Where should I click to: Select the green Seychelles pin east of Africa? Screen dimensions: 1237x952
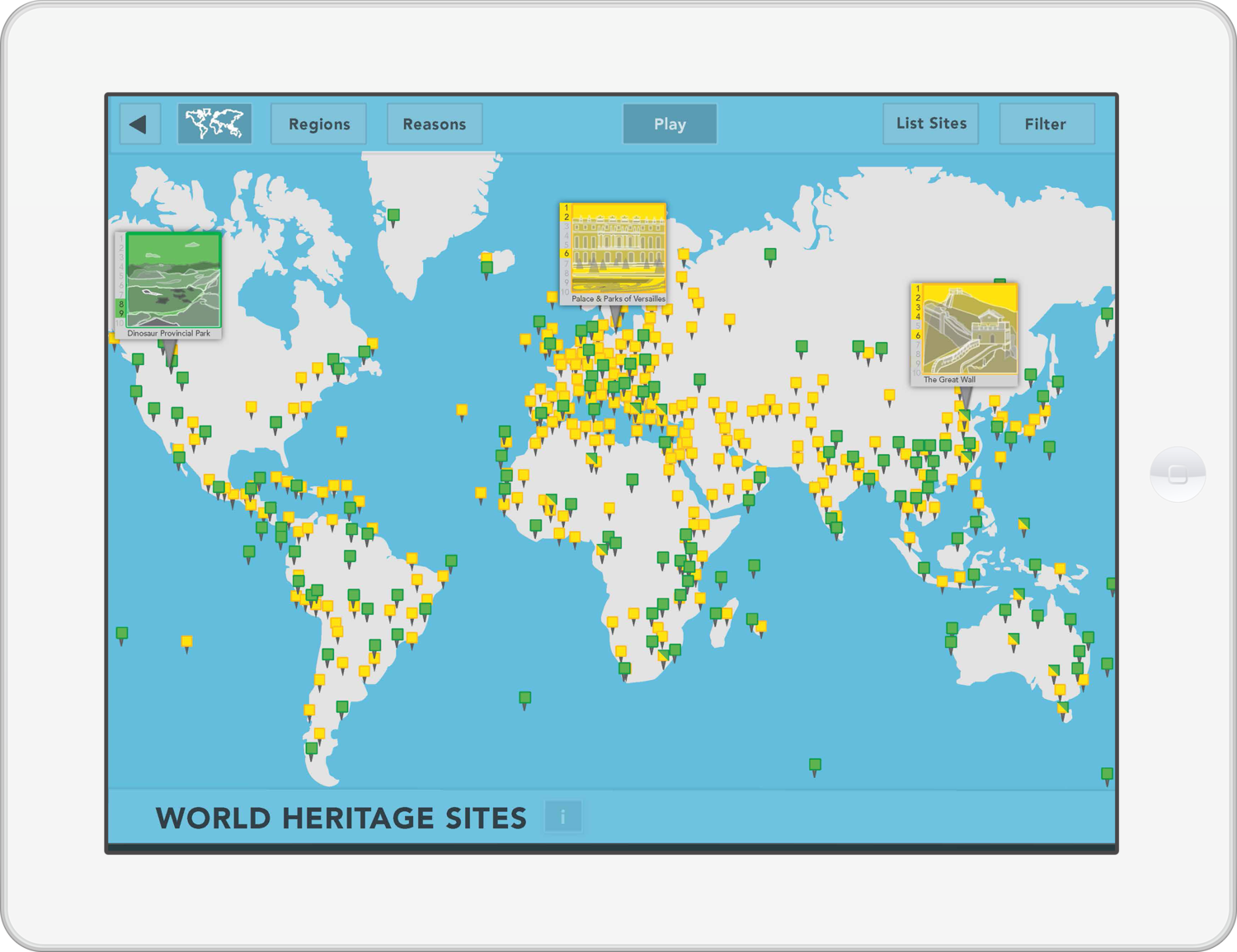point(755,568)
